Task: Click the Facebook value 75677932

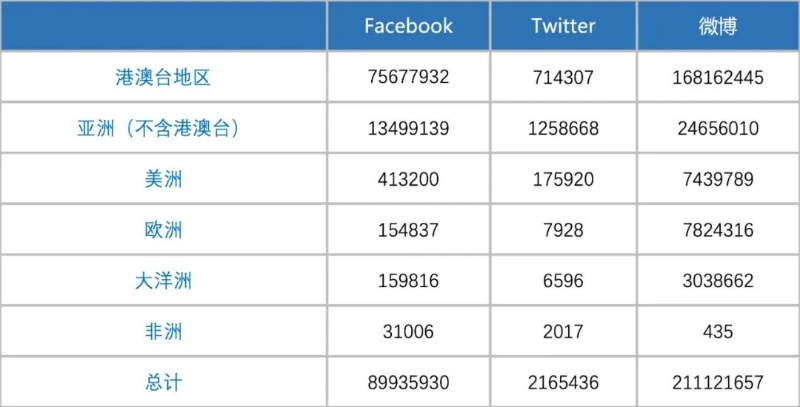Action: click(407, 77)
